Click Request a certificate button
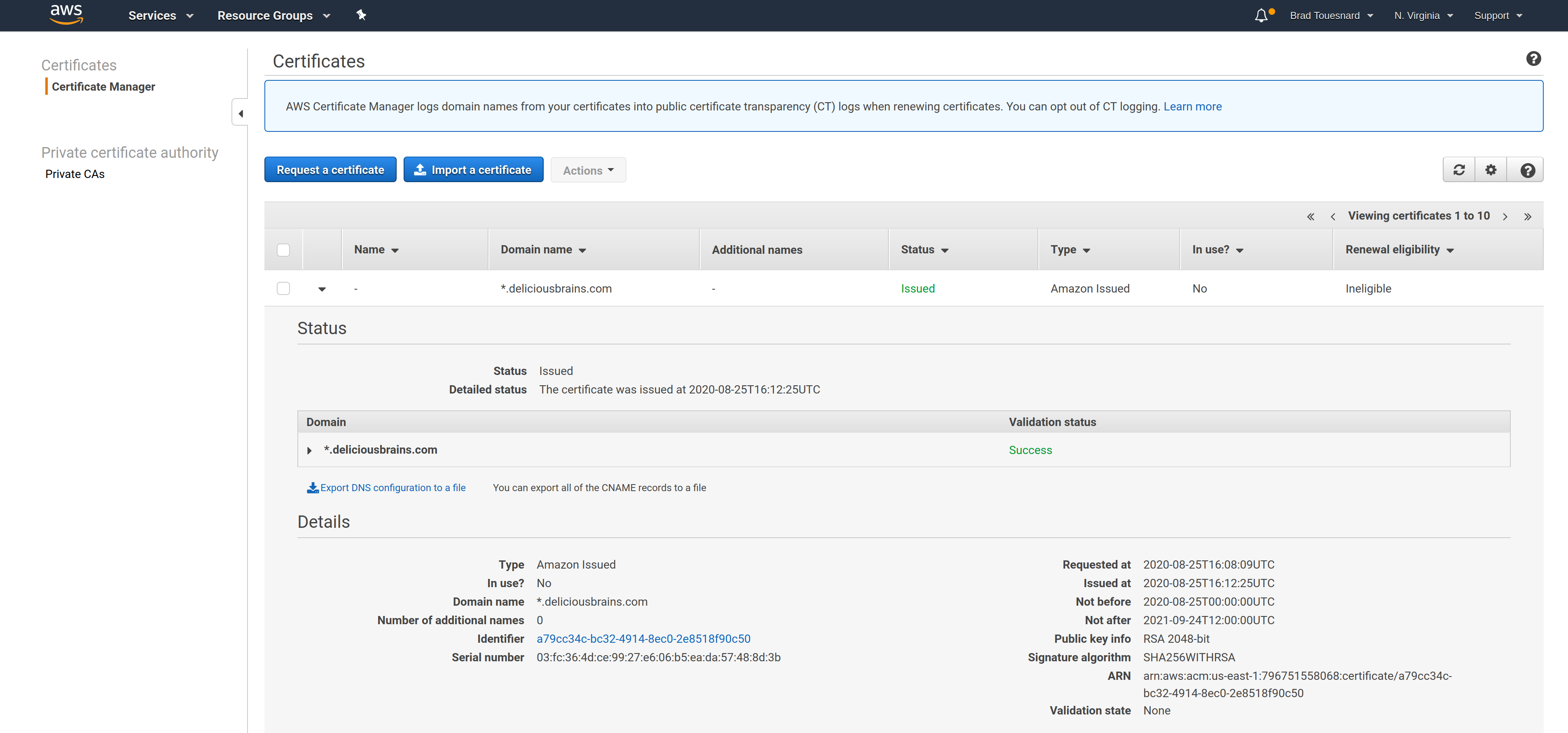This screenshot has width=1568, height=733. pos(330,170)
